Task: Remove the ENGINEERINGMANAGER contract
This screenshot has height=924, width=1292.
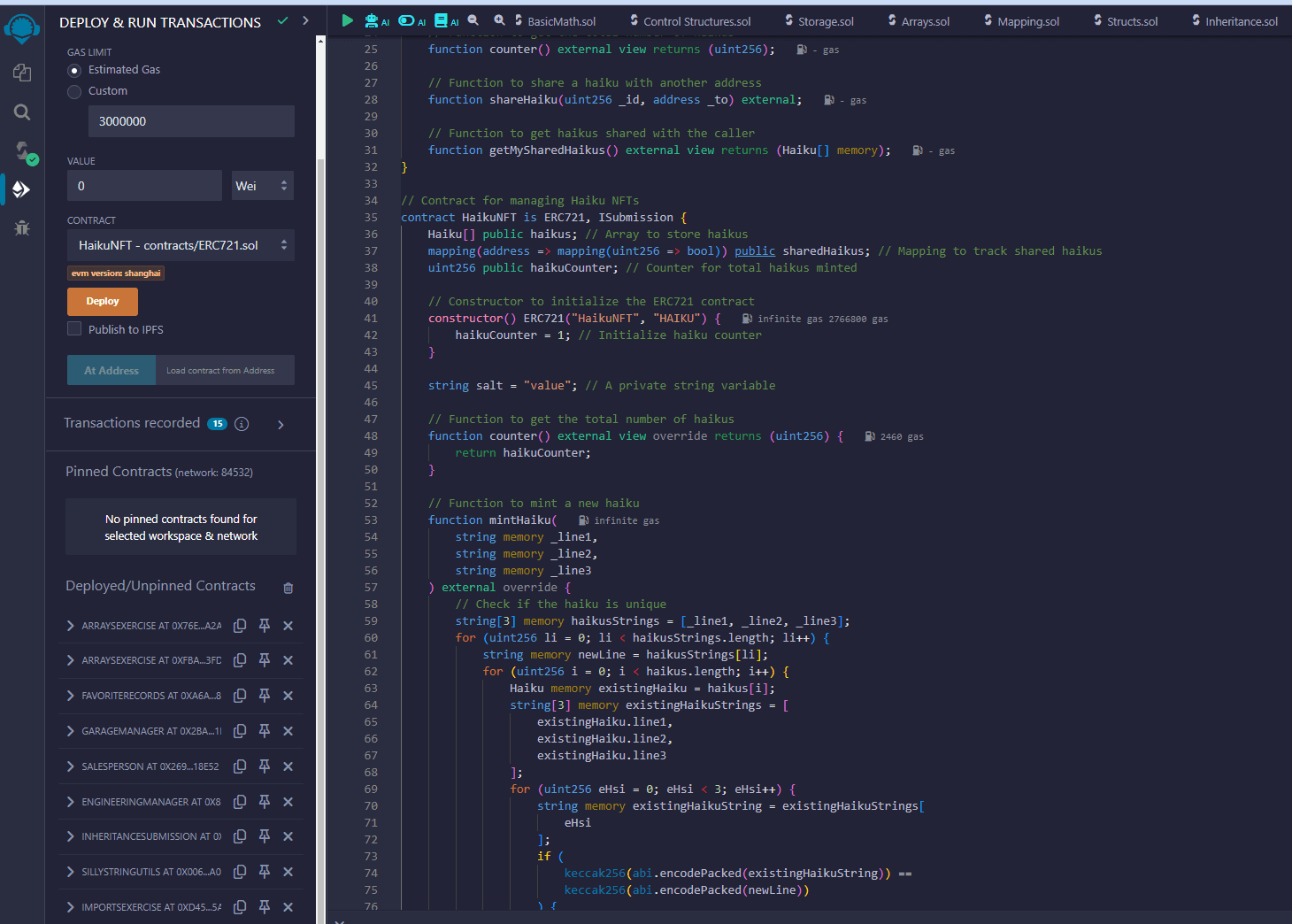Action: tap(288, 802)
